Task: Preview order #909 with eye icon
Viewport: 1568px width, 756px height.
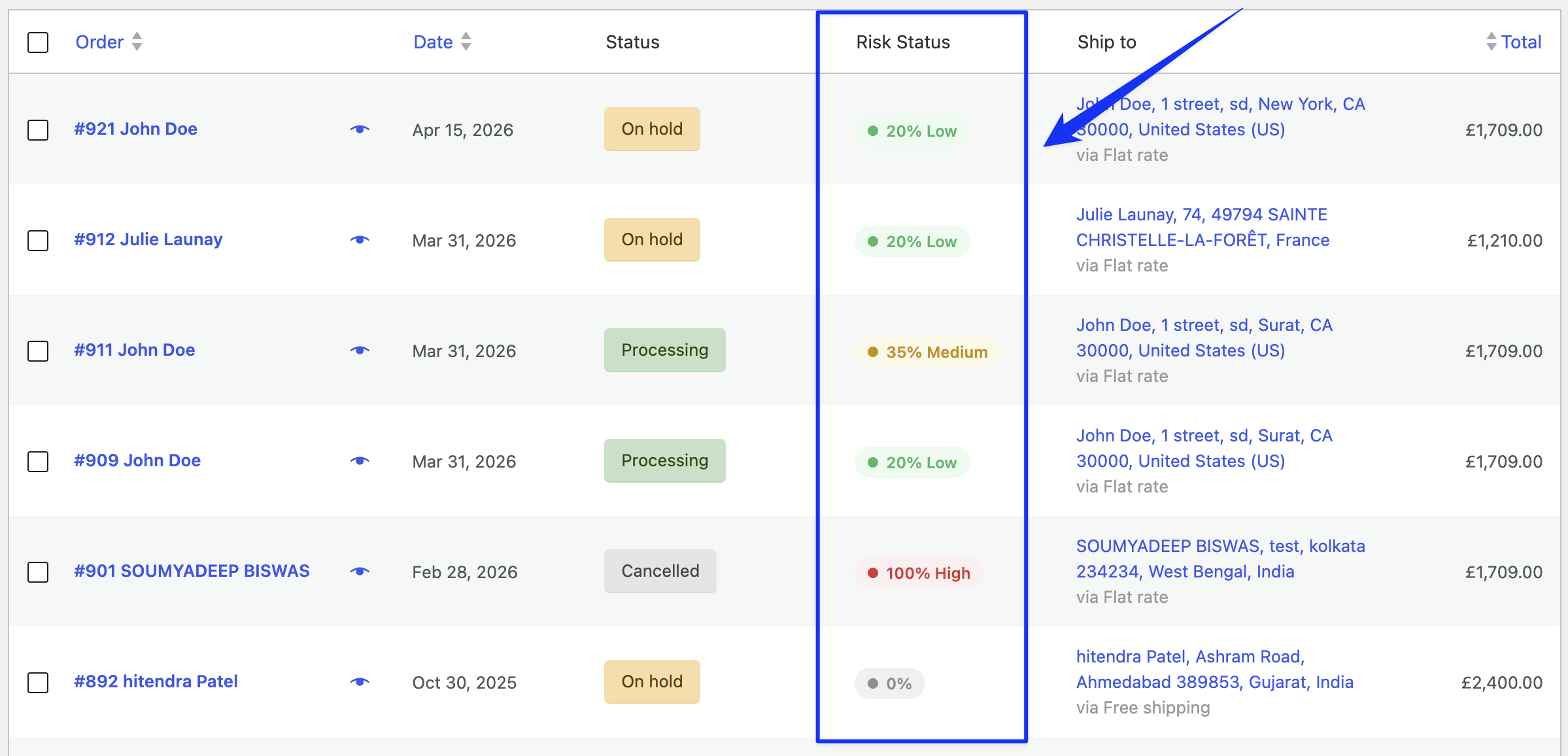Action: click(360, 461)
